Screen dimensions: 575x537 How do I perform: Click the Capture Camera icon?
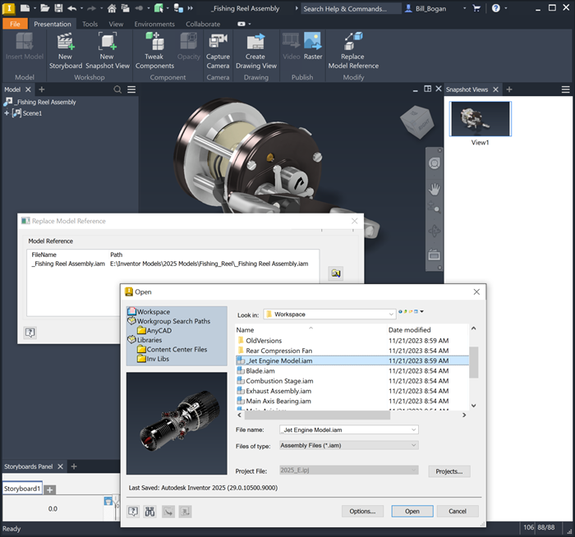tap(218, 41)
